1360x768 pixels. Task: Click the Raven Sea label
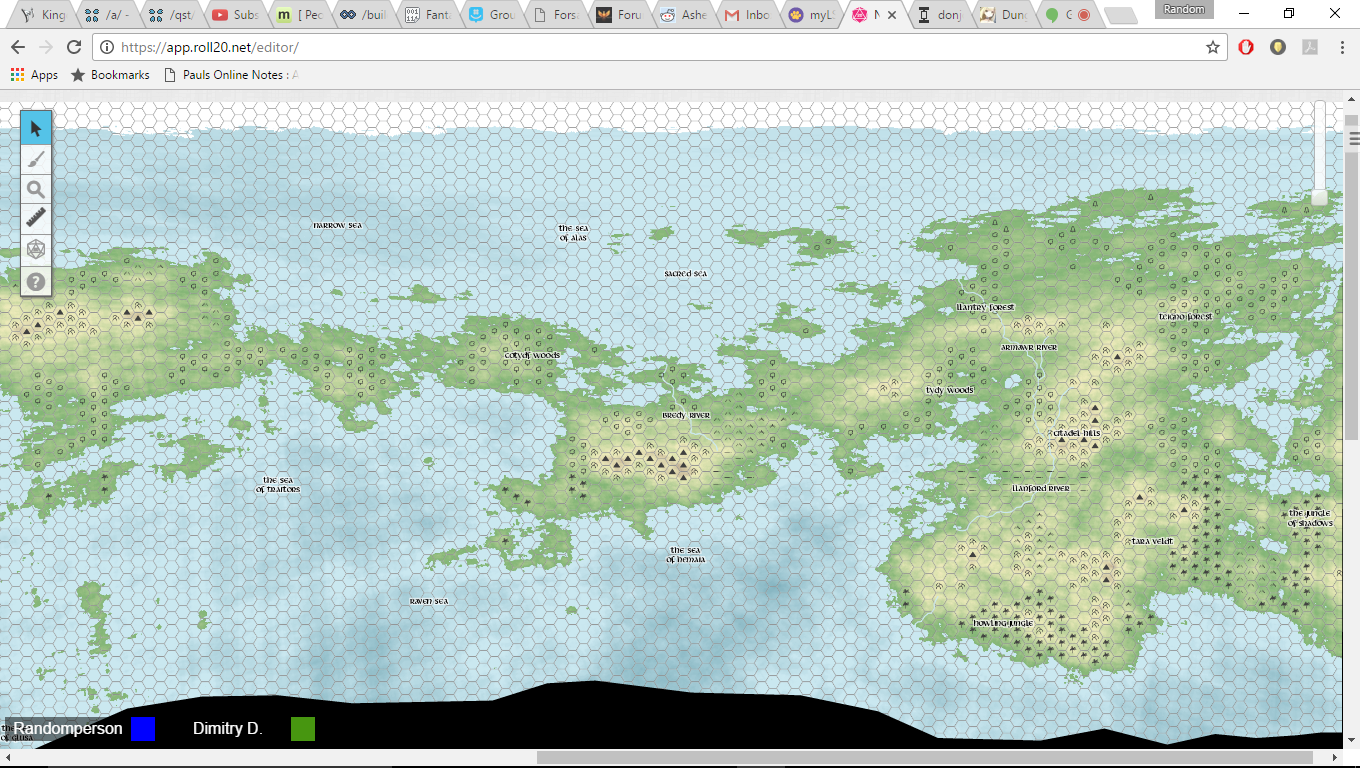(429, 601)
